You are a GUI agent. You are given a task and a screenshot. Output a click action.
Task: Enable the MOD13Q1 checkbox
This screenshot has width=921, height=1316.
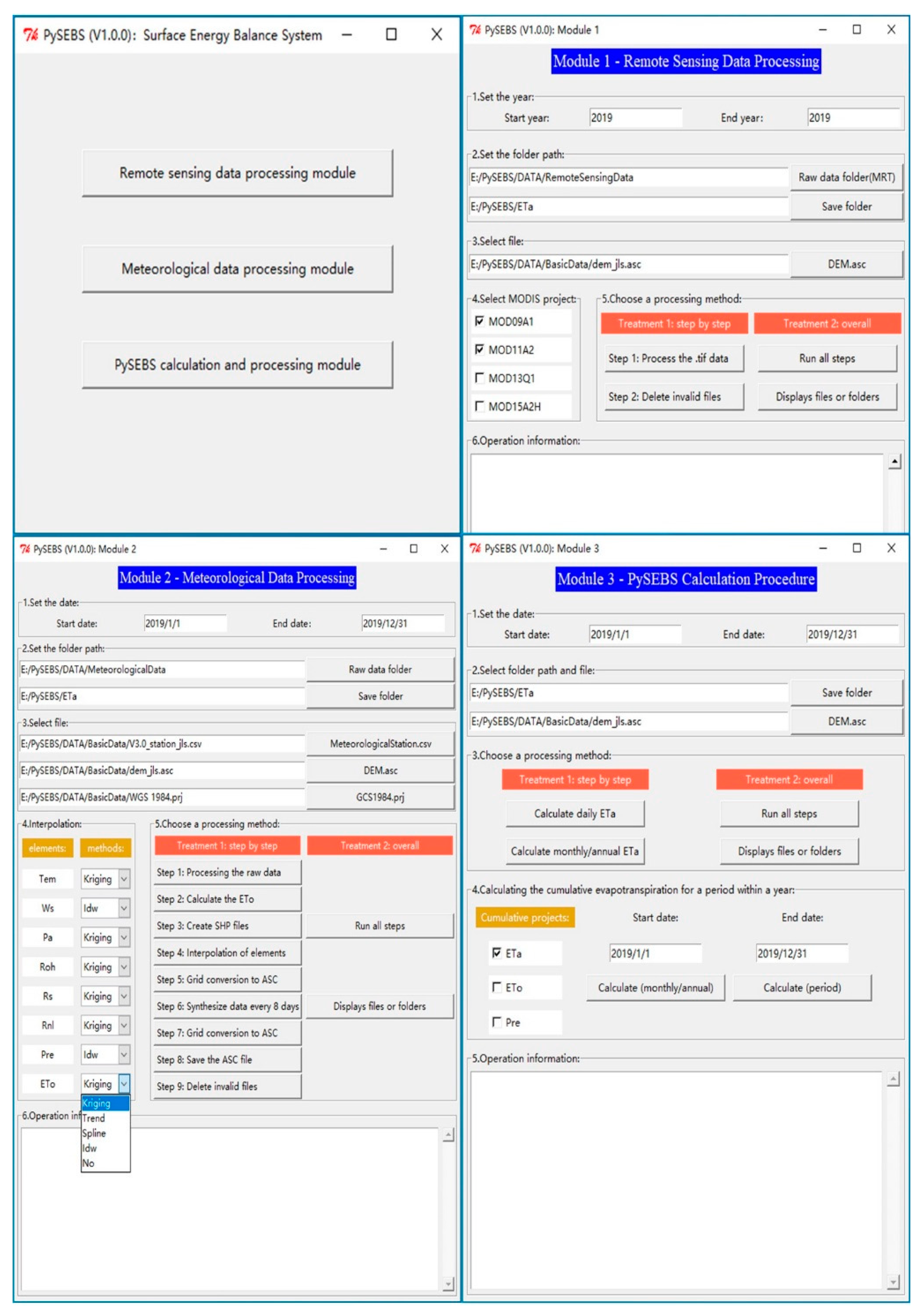click(480, 378)
